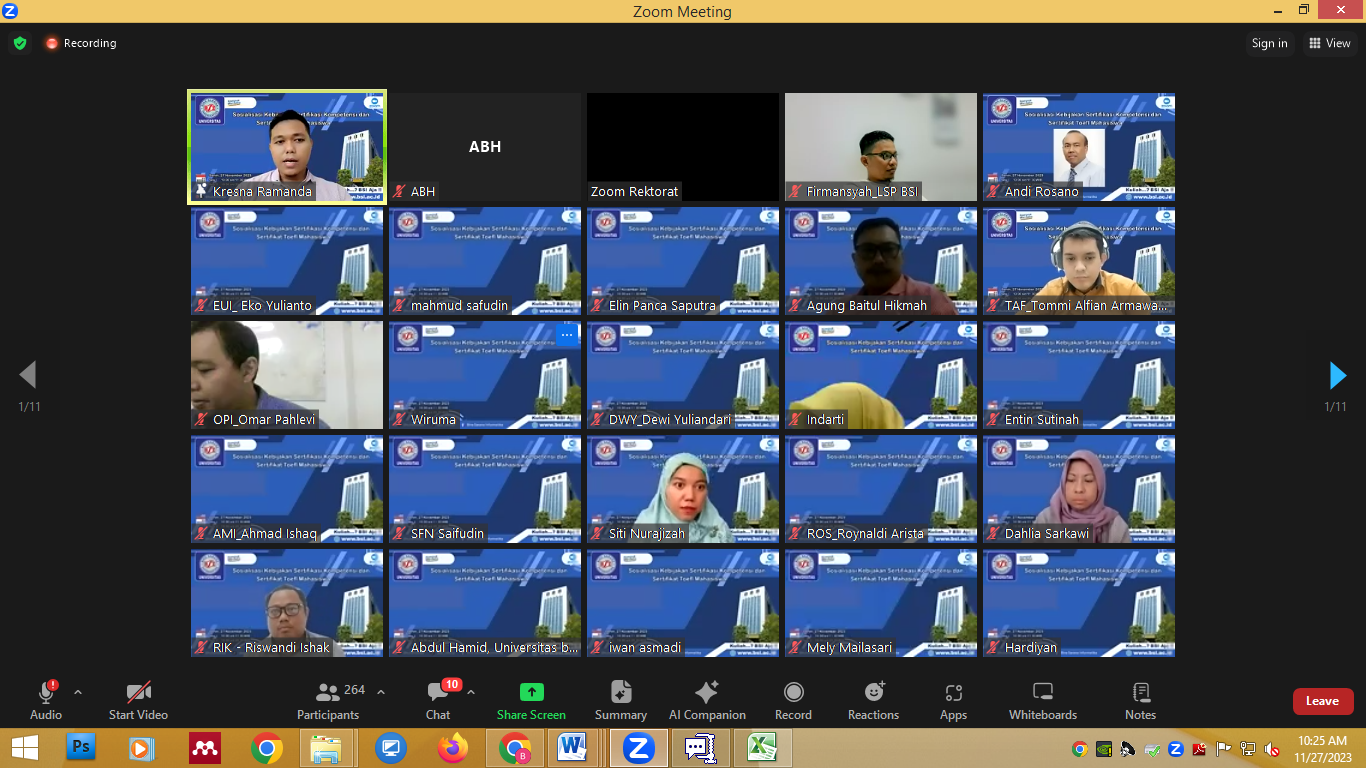
Task: Click the name label 'Elin Panca Saputra'
Action: click(662, 305)
